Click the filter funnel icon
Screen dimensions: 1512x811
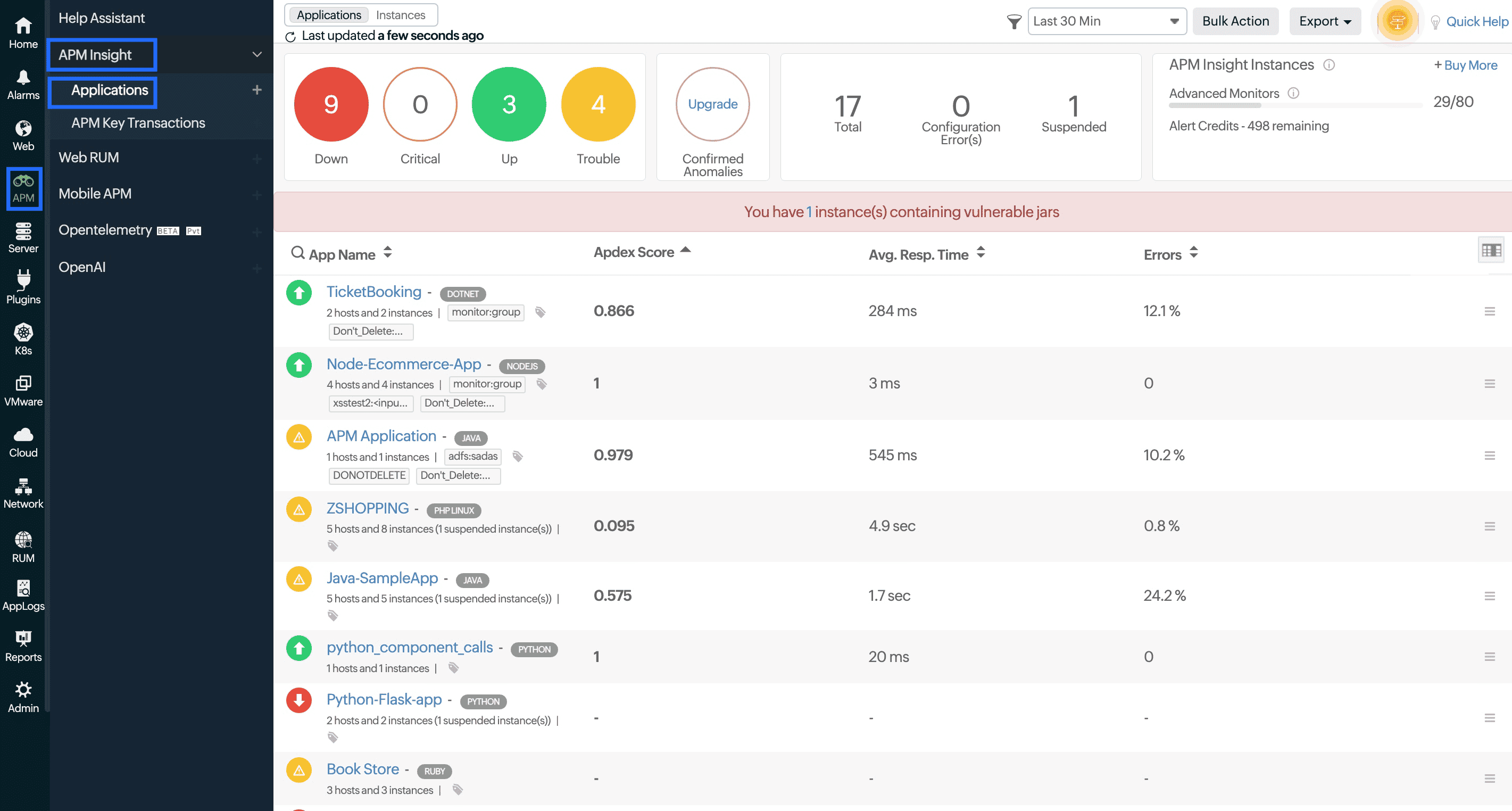point(1013,21)
